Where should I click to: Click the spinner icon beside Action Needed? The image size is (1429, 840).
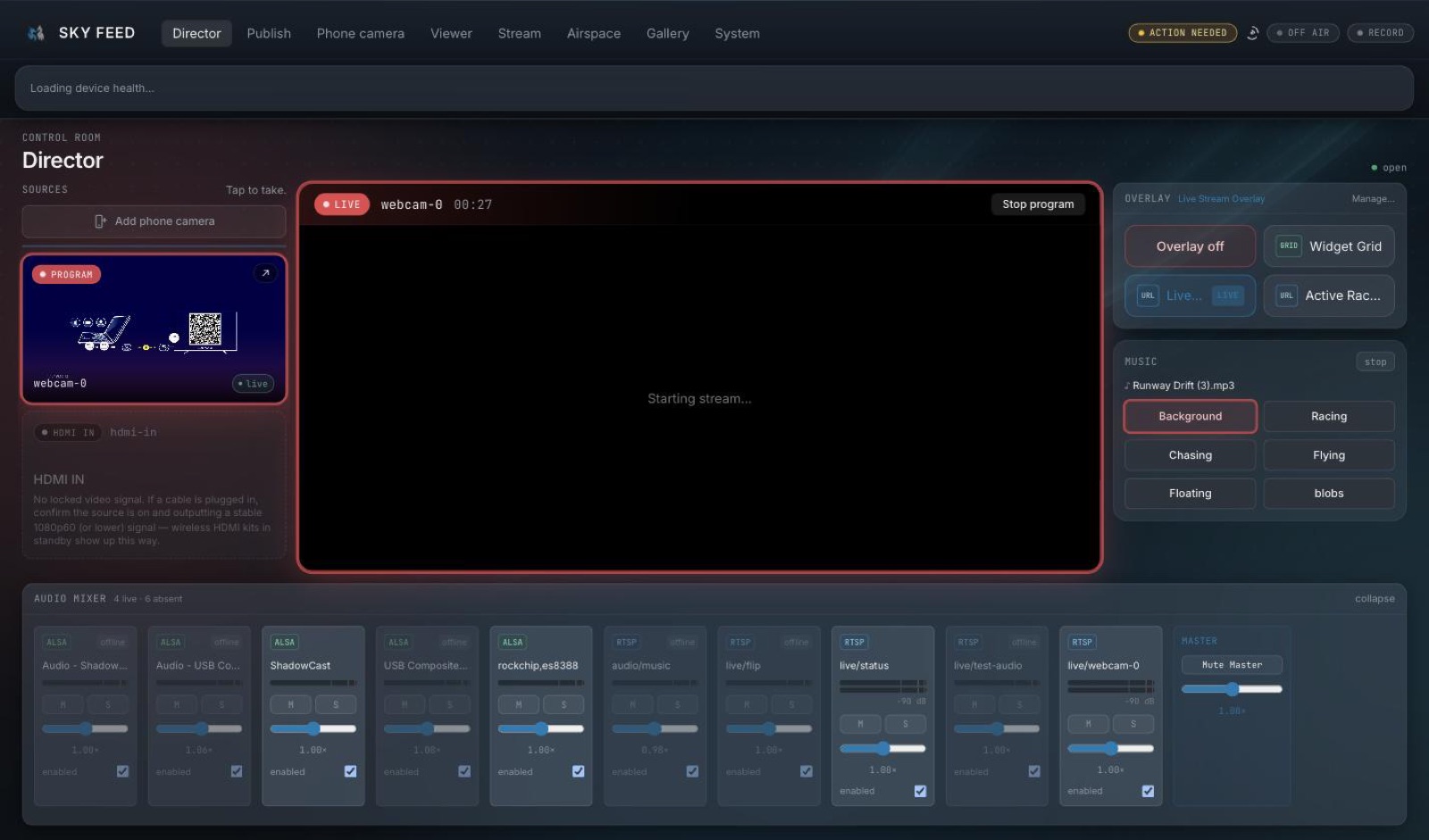(1252, 33)
